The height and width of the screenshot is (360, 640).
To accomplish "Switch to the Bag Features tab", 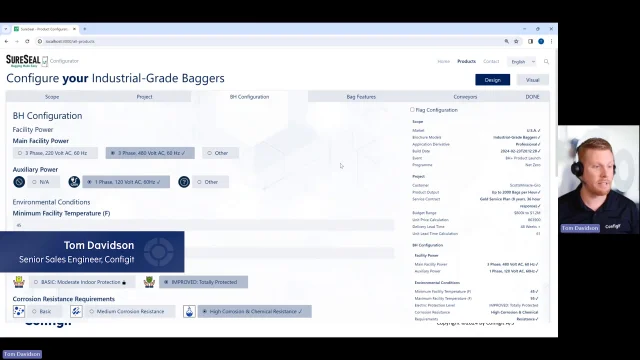I will point(361,97).
